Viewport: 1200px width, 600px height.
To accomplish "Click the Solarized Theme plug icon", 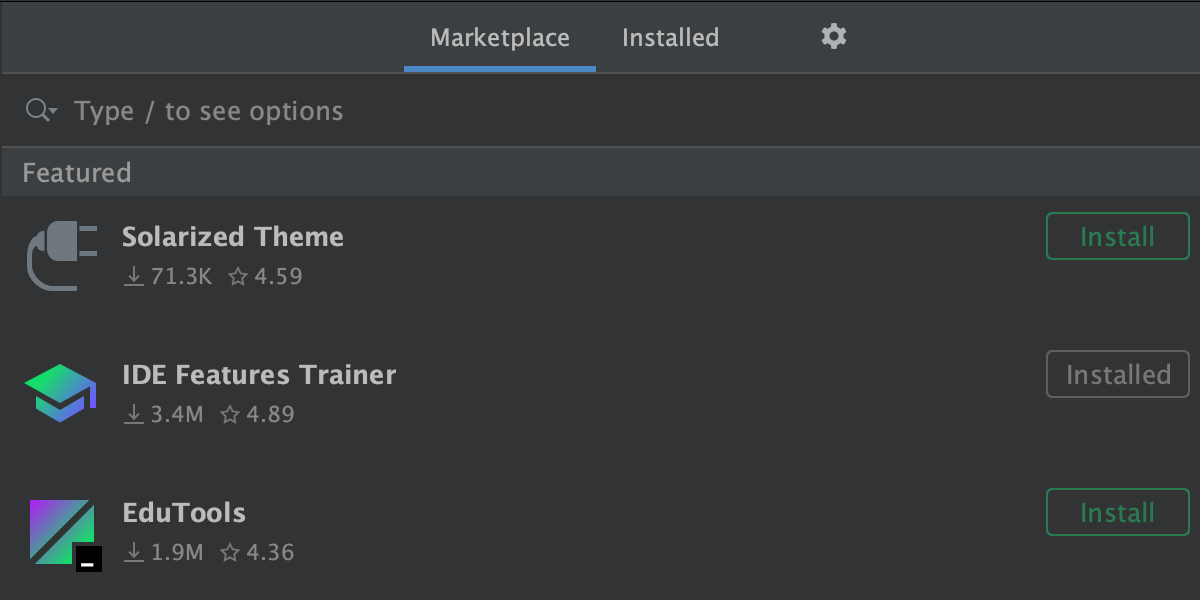I will [62, 256].
